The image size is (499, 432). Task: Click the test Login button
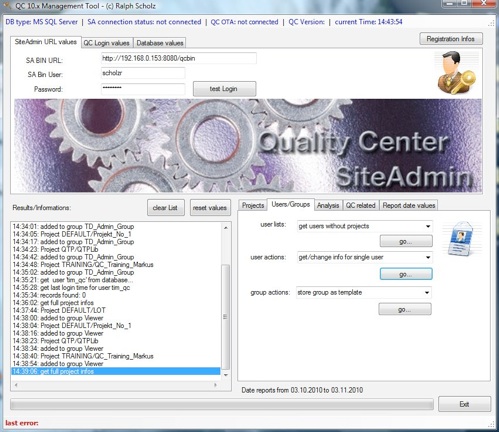pos(224,89)
